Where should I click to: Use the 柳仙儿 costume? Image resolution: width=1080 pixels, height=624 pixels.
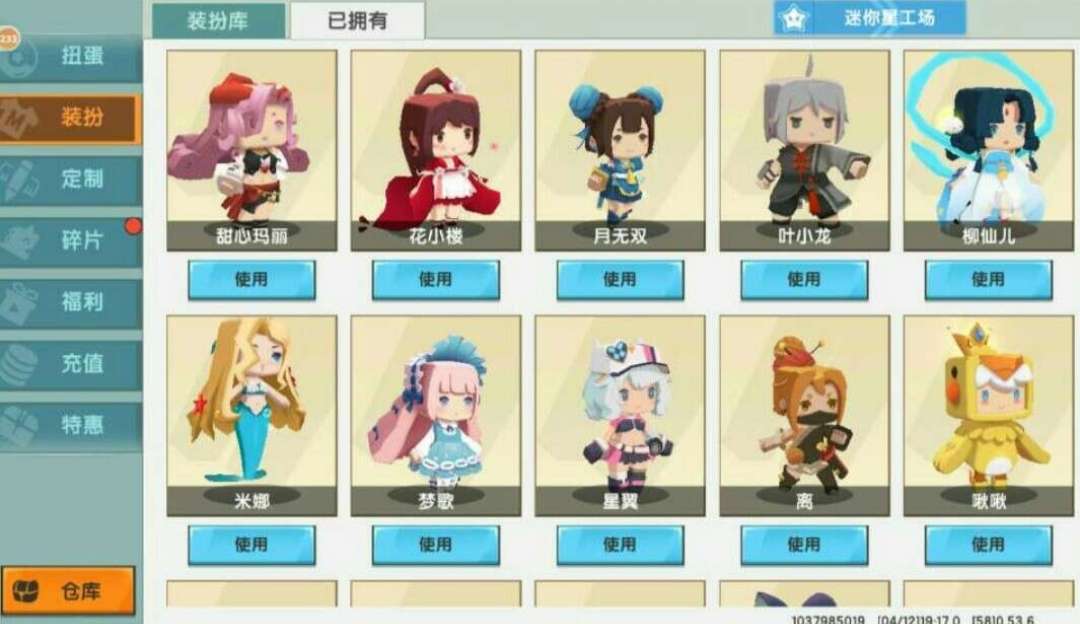point(988,280)
